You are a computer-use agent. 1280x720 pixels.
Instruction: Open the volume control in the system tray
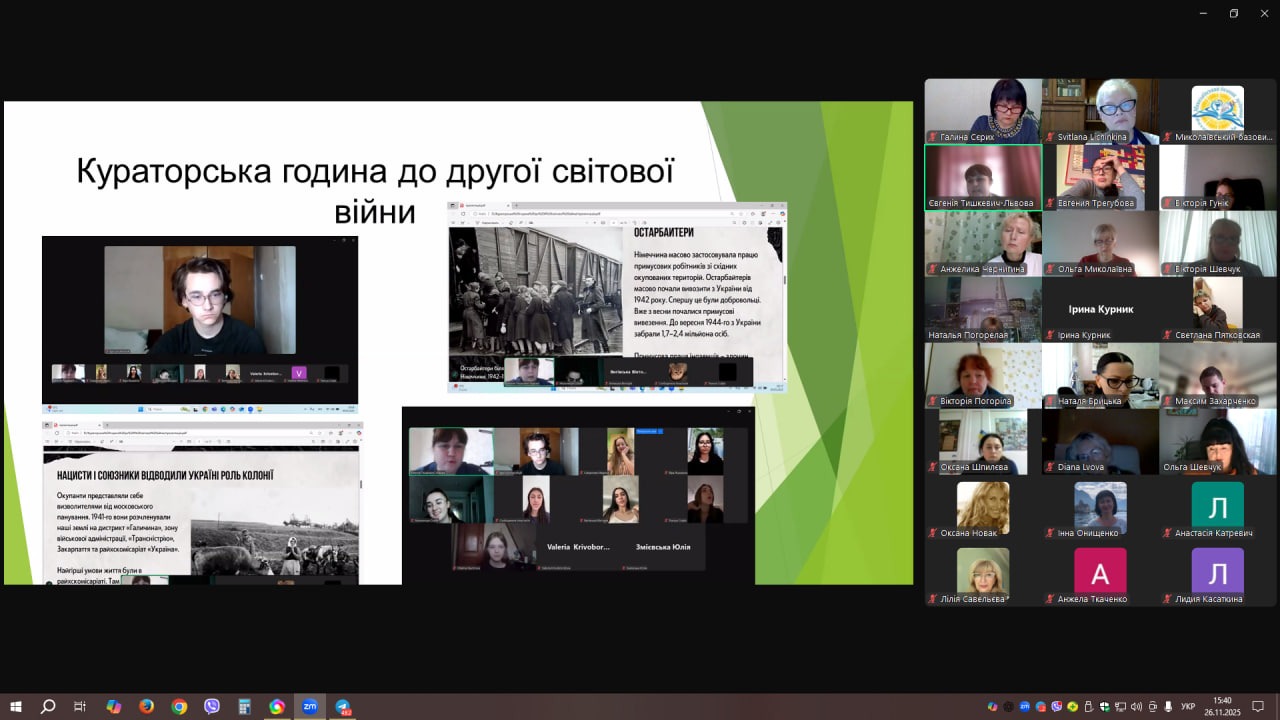(x=1136, y=707)
